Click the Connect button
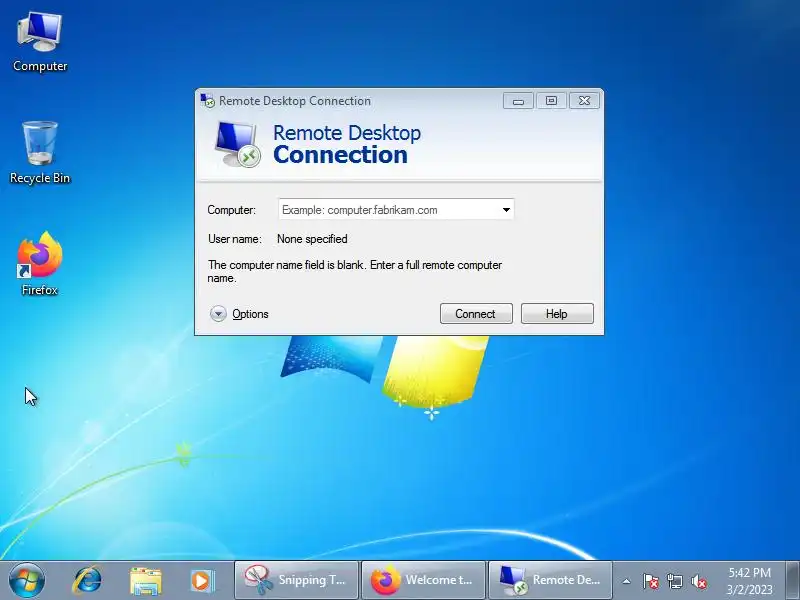800x600 pixels. 476,313
